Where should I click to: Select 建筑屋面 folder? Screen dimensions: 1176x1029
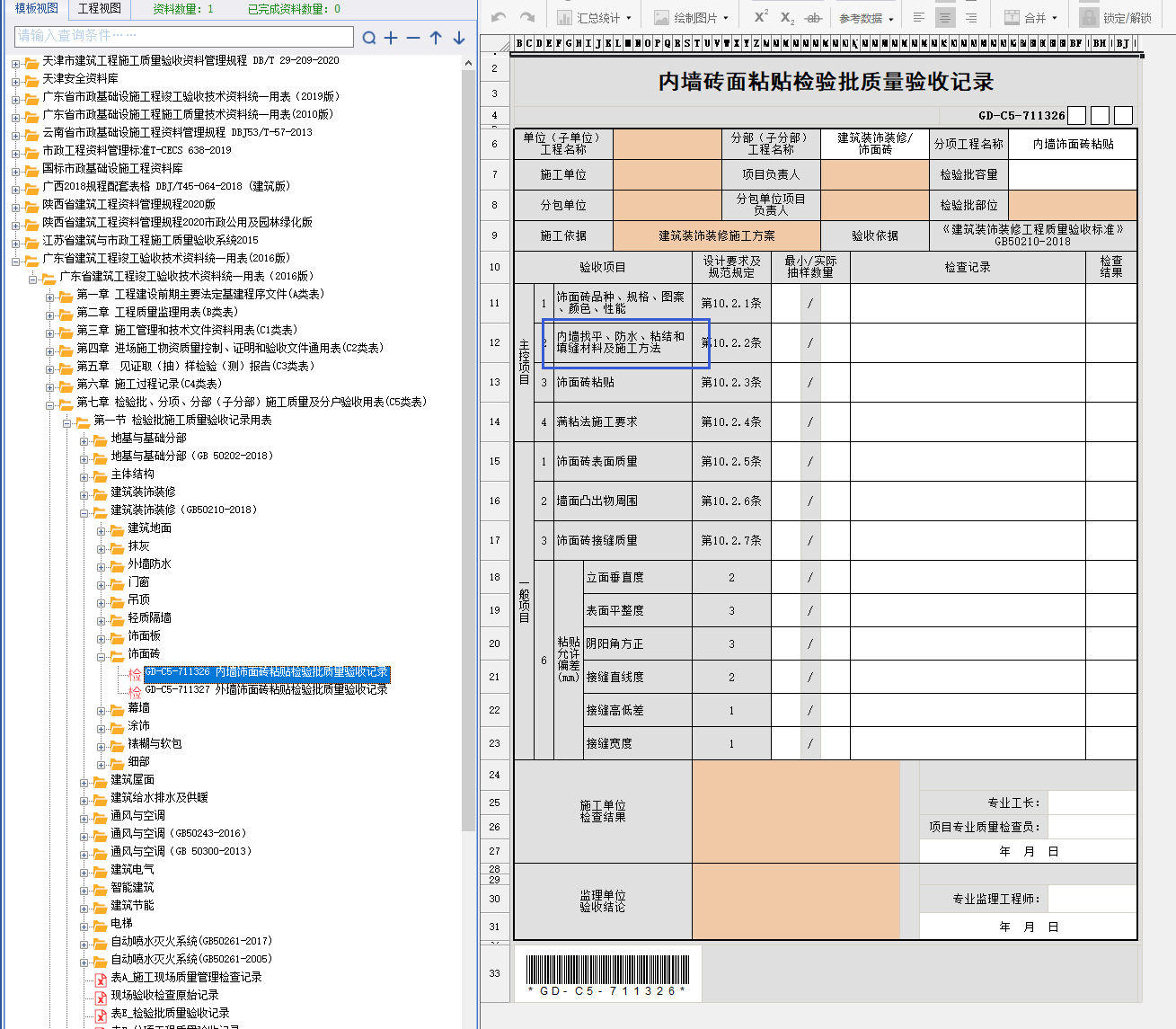(x=132, y=780)
